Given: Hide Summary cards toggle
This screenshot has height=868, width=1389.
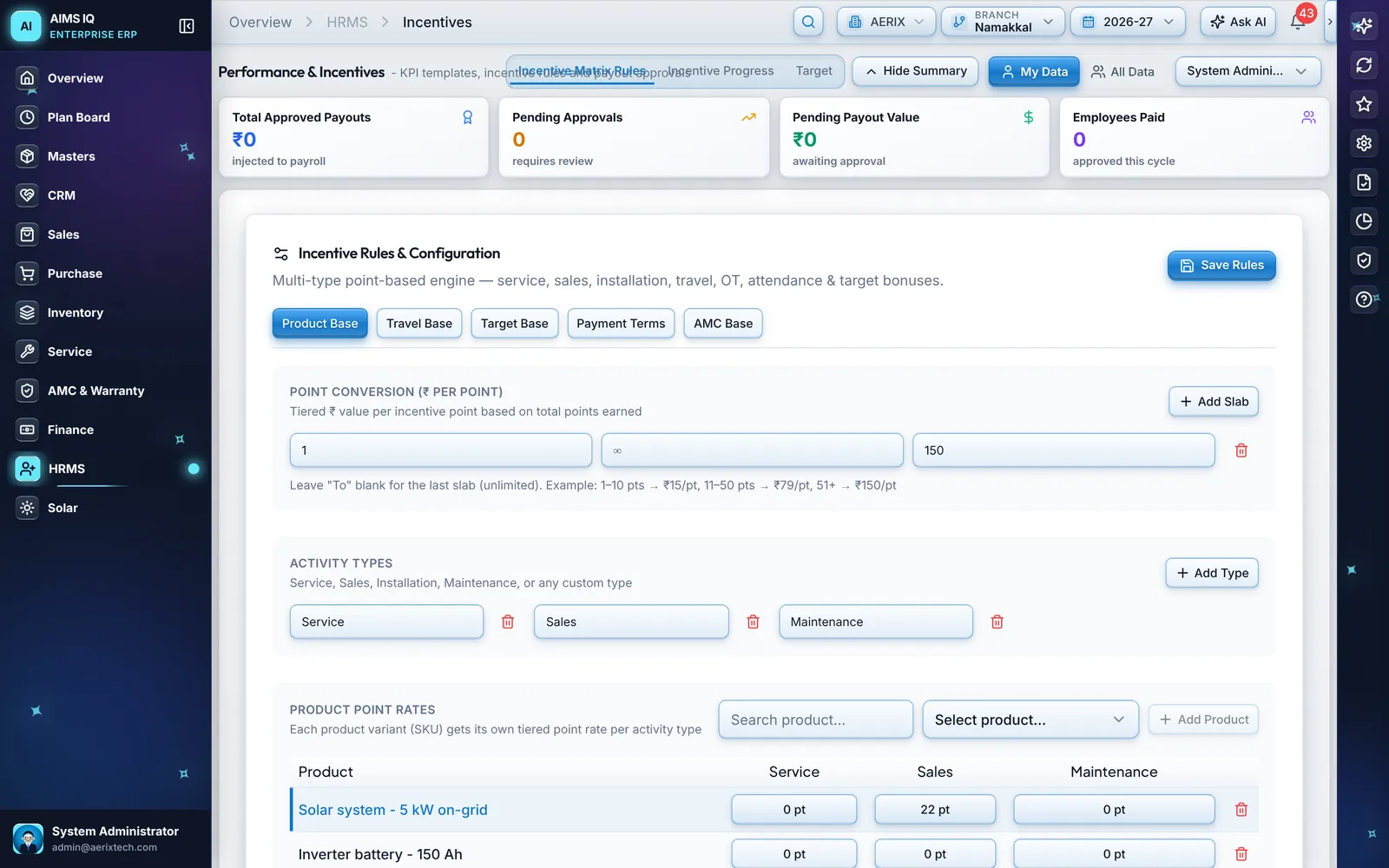Looking at the screenshot, I should coord(915,71).
